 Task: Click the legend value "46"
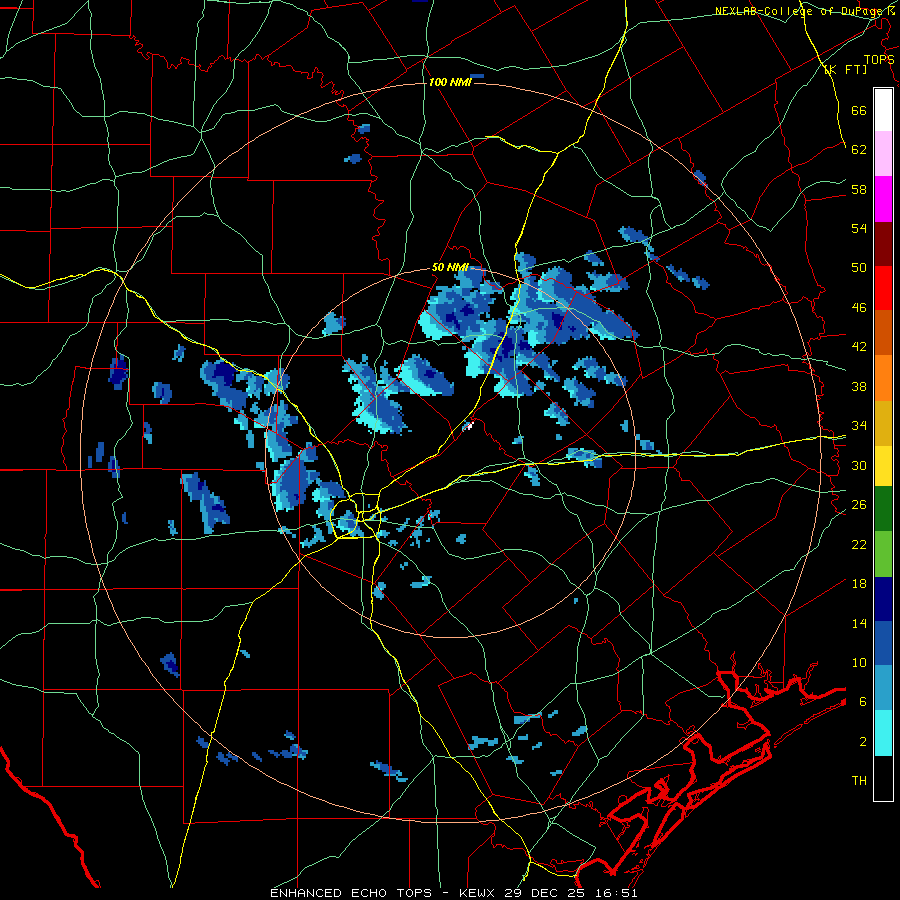pos(859,308)
